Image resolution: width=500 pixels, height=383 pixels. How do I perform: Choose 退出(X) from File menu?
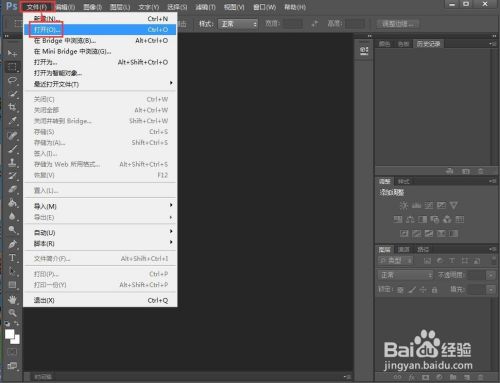click(100, 300)
